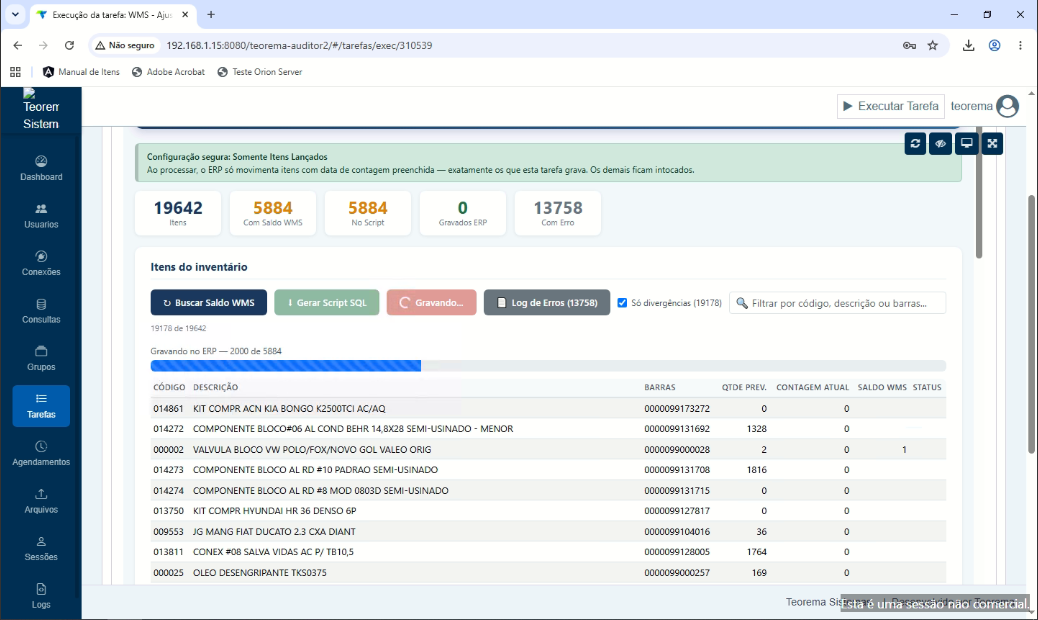Click the teorema user avatar icon
1038x620 pixels.
coord(1008,106)
